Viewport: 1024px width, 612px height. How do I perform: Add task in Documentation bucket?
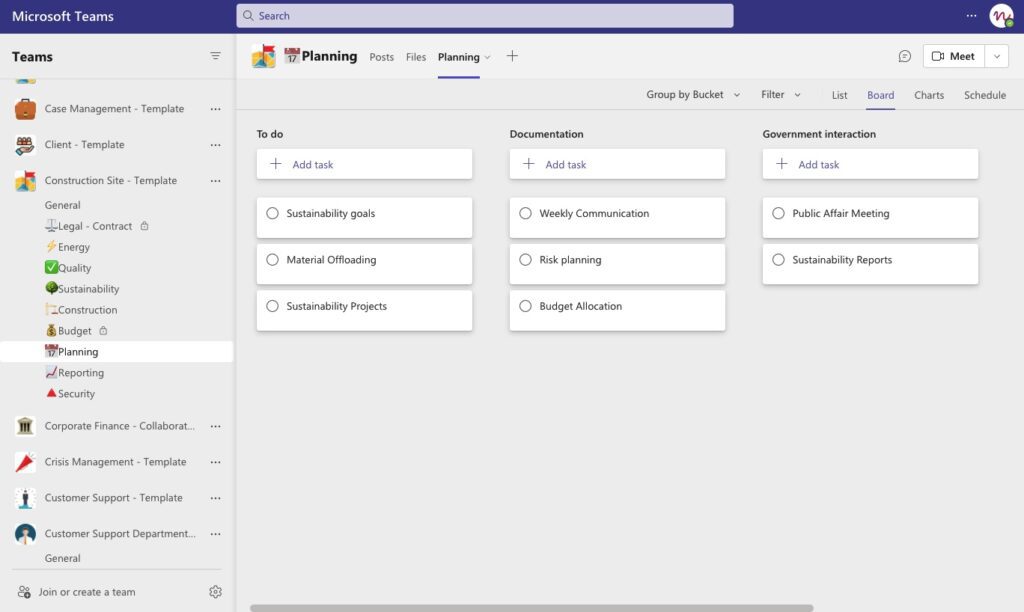click(x=617, y=164)
